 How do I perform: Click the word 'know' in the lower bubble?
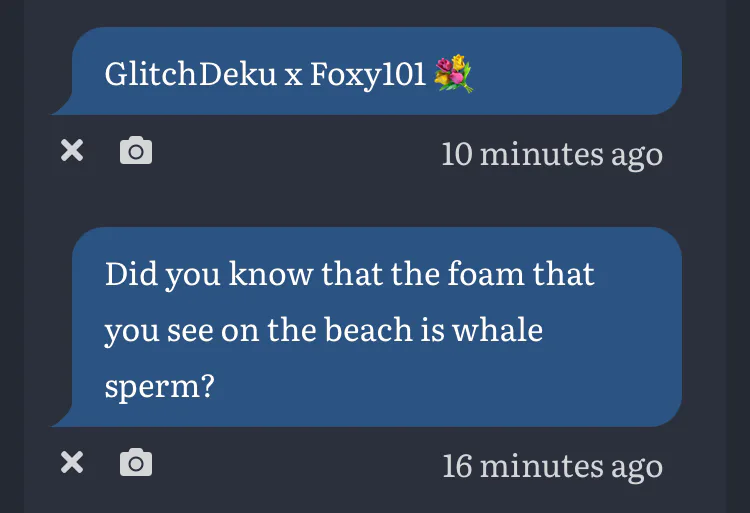click(271, 273)
